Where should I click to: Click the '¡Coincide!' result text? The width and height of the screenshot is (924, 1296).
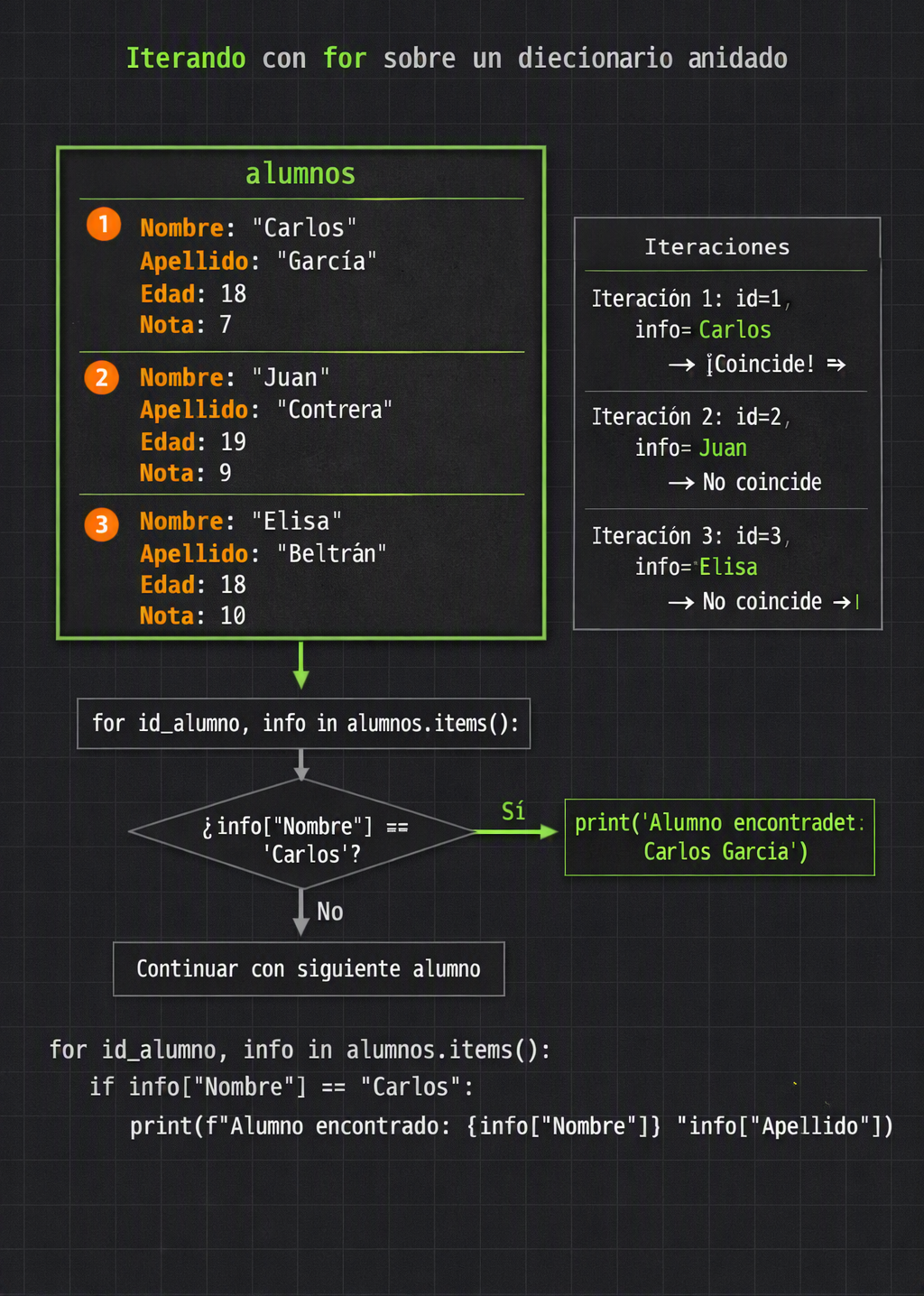pos(761,364)
